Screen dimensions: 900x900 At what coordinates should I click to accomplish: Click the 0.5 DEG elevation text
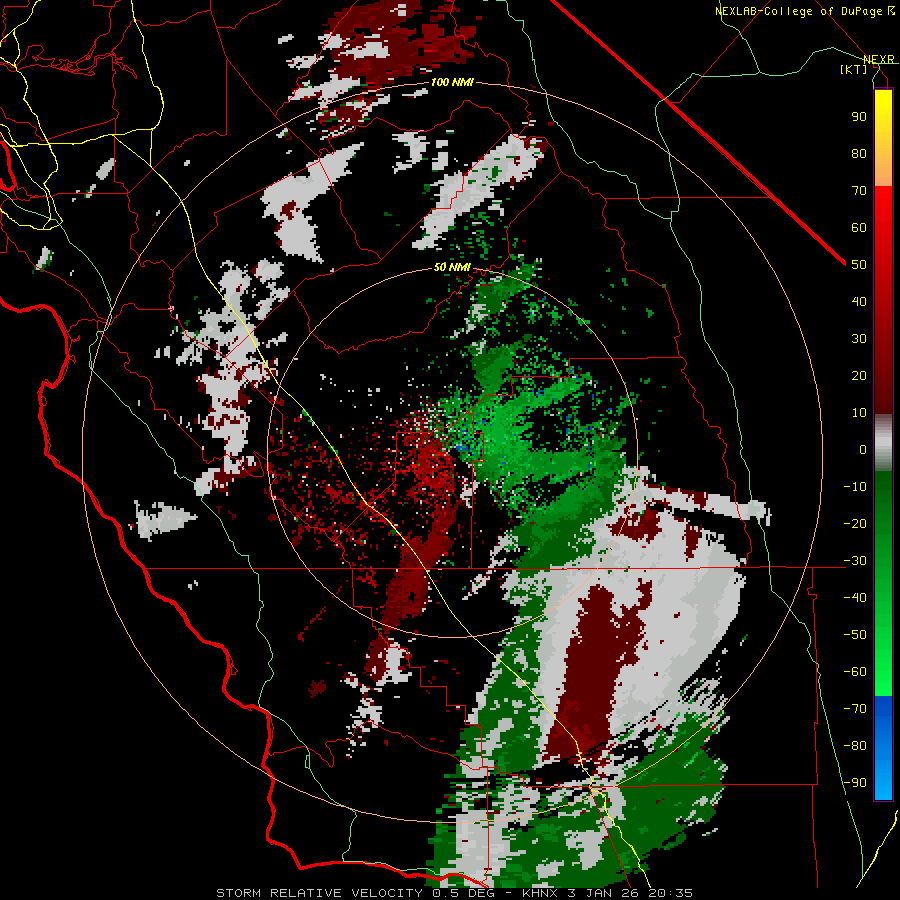coord(461,893)
